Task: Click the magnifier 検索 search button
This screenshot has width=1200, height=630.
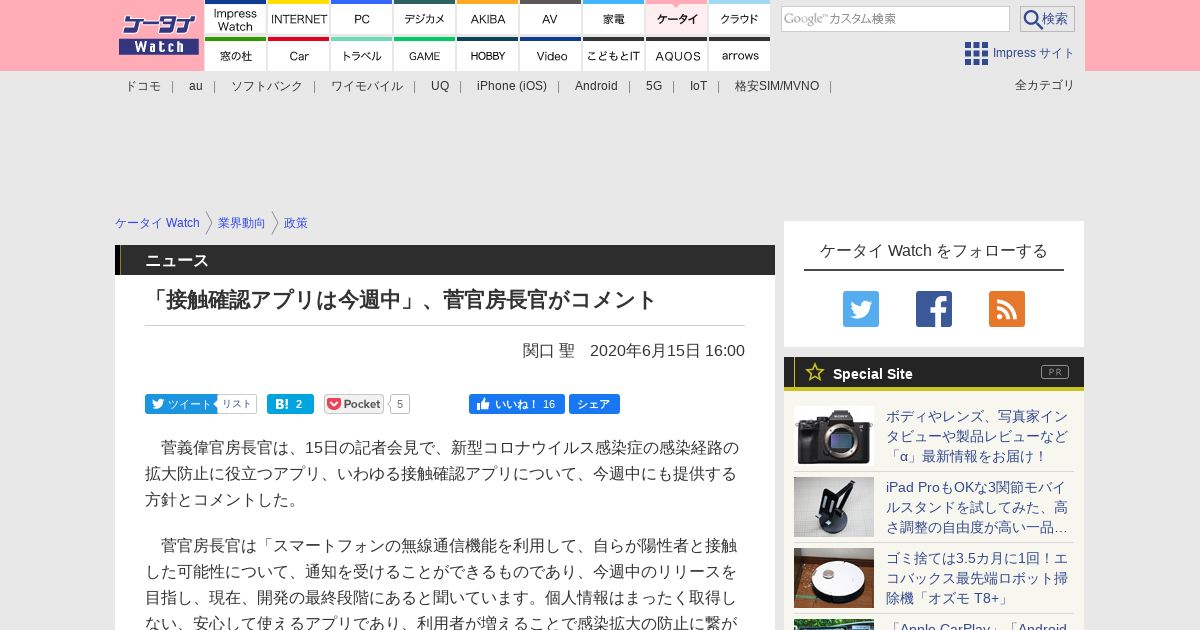Action: tap(1047, 19)
